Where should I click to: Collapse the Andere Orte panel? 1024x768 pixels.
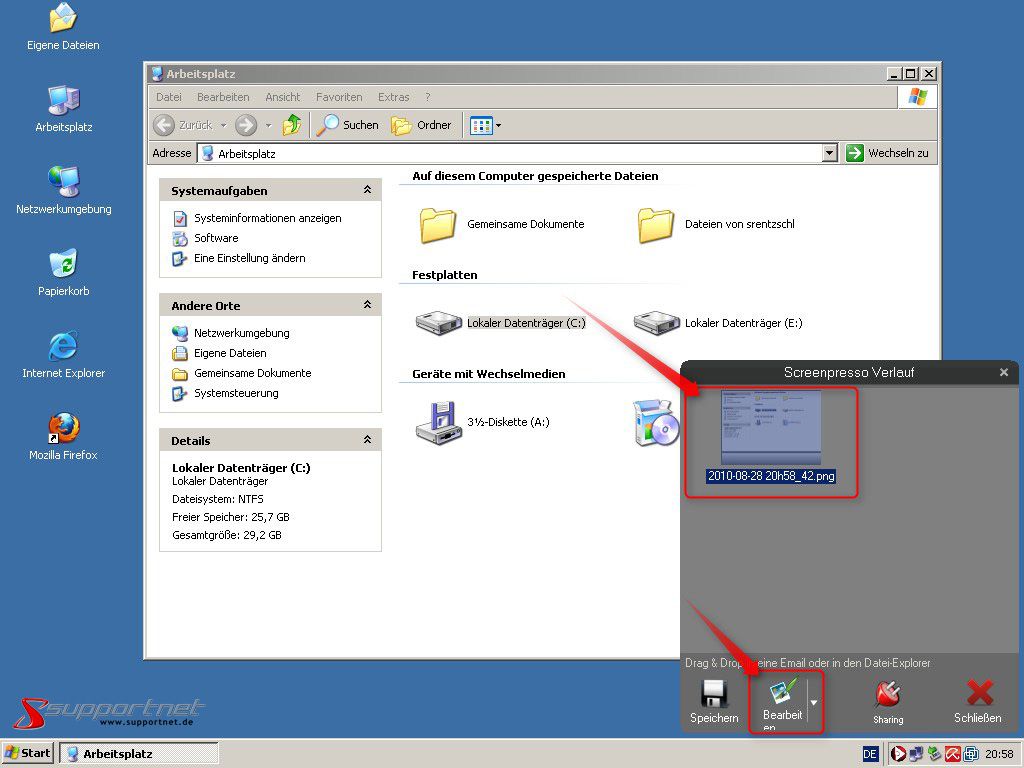(x=367, y=305)
